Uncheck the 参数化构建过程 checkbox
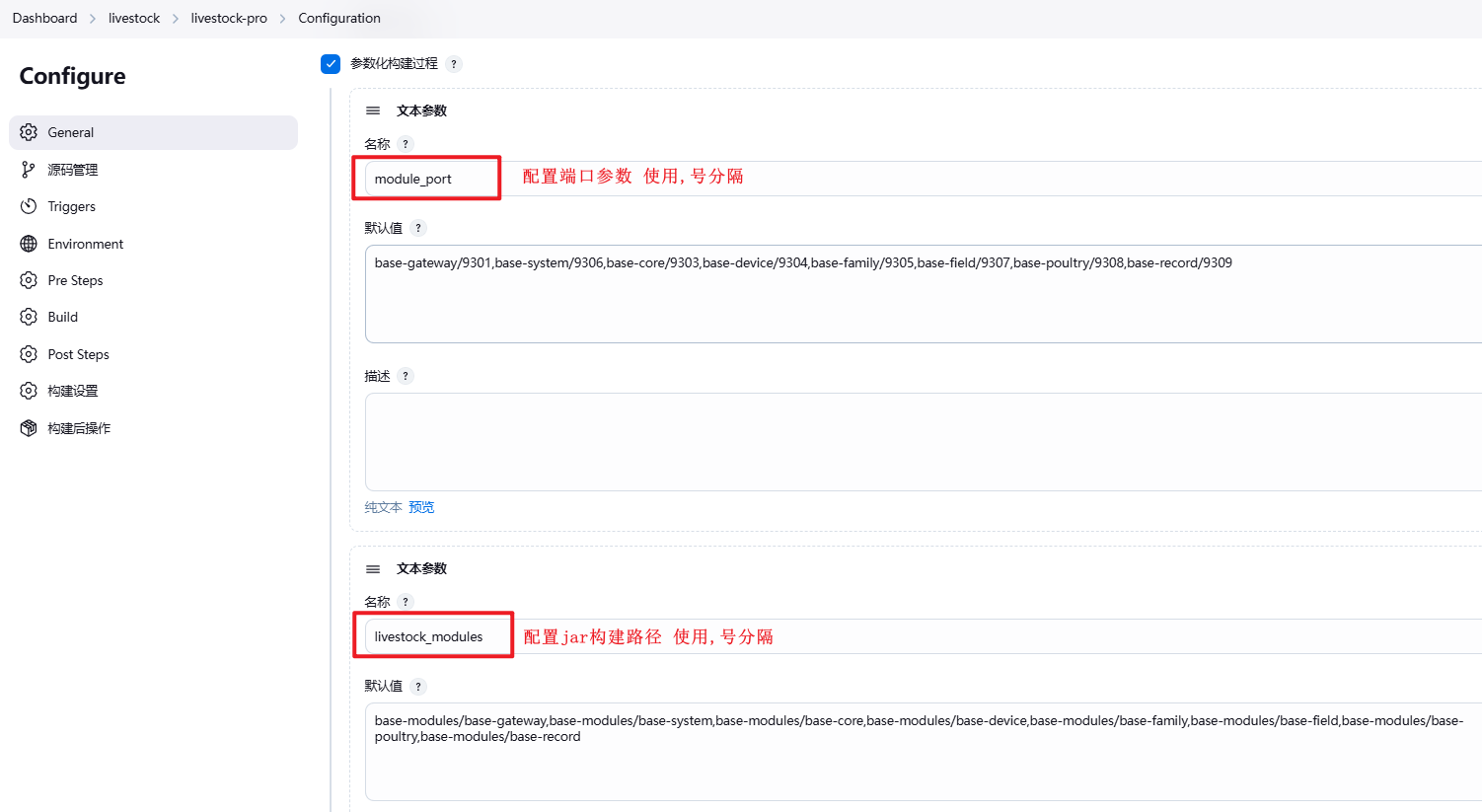This screenshot has width=1482, height=812. click(x=331, y=64)
